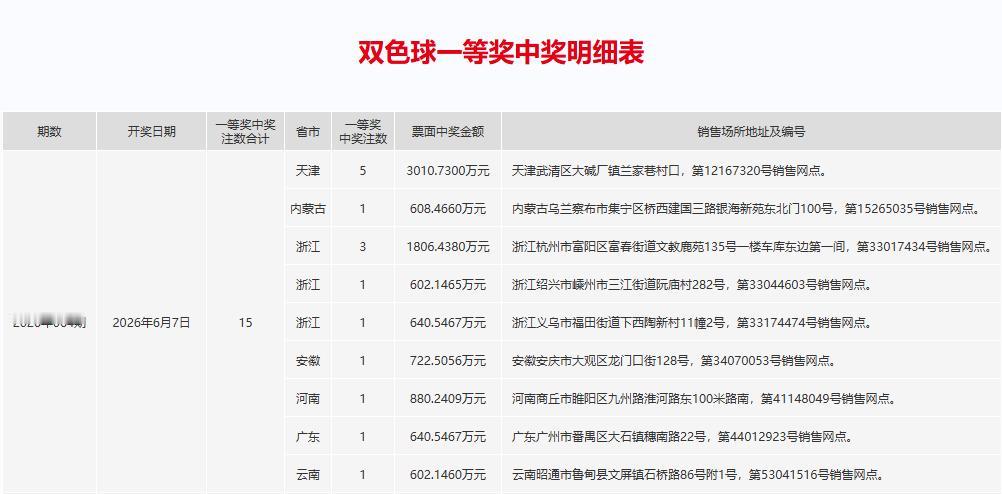Image resolution: width=1002 pixels, height=494 pixels.
Task: Click the 浙江绍兴市嵊州市 address
Action: 692,285
